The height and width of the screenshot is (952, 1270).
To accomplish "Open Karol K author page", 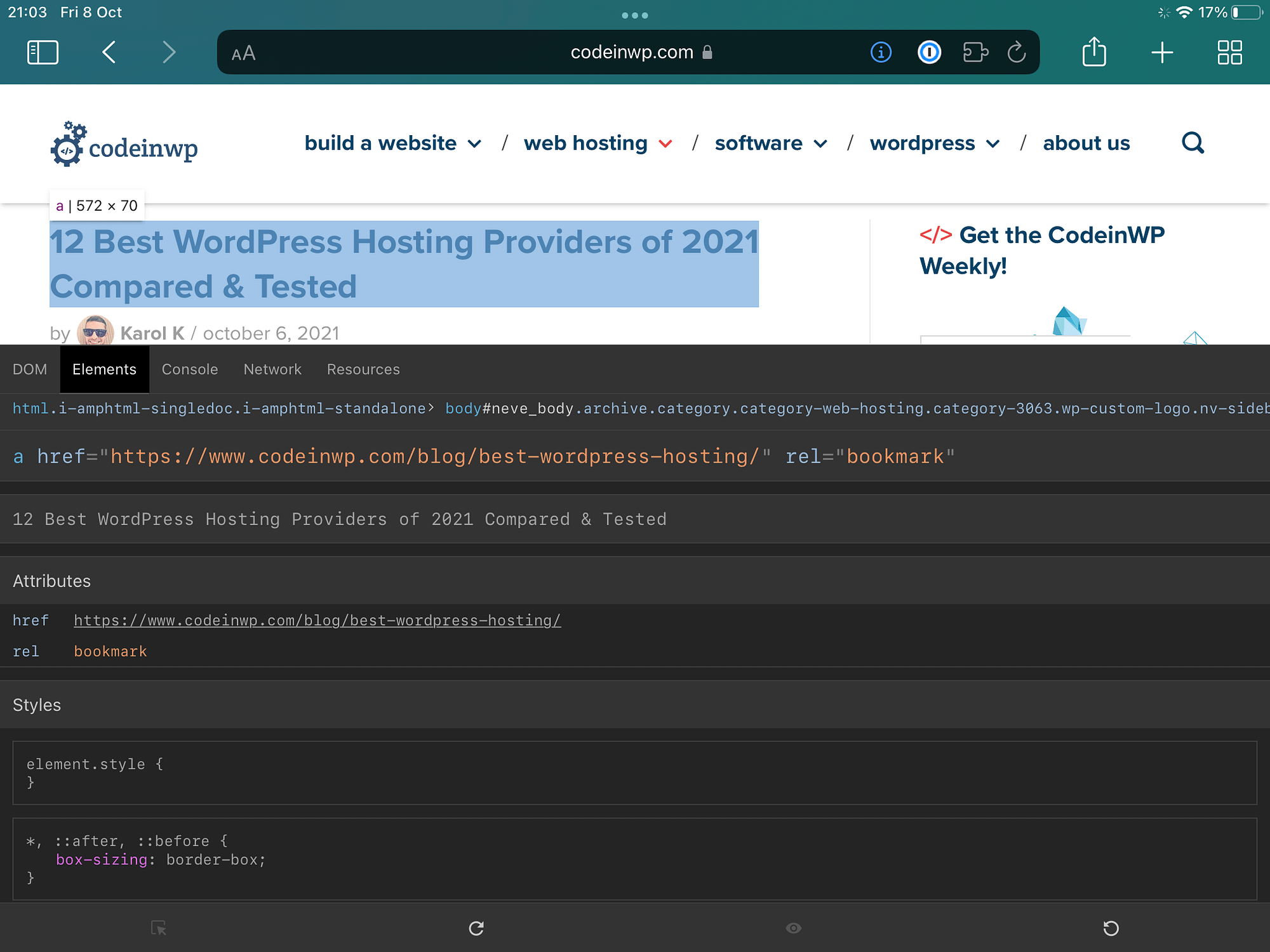I will (x=152, y=333).
